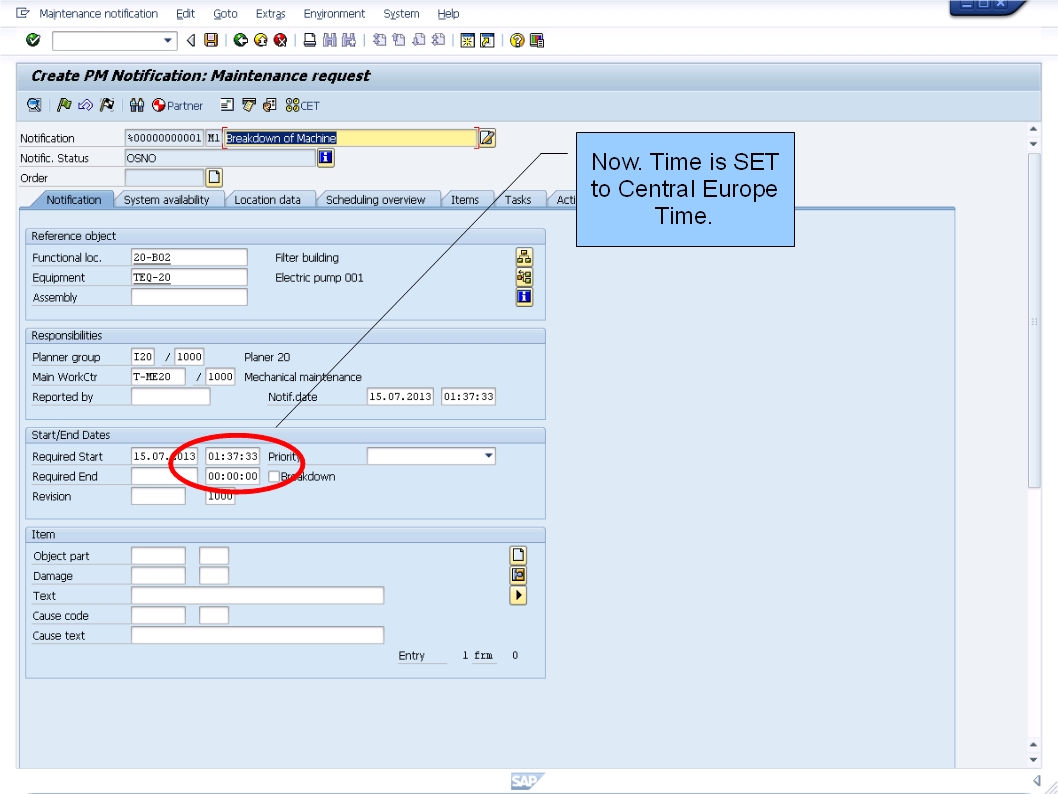Click the blue status info icon beside OSNO
This screenshot has height=794, width=1058.
click(325, 157)
